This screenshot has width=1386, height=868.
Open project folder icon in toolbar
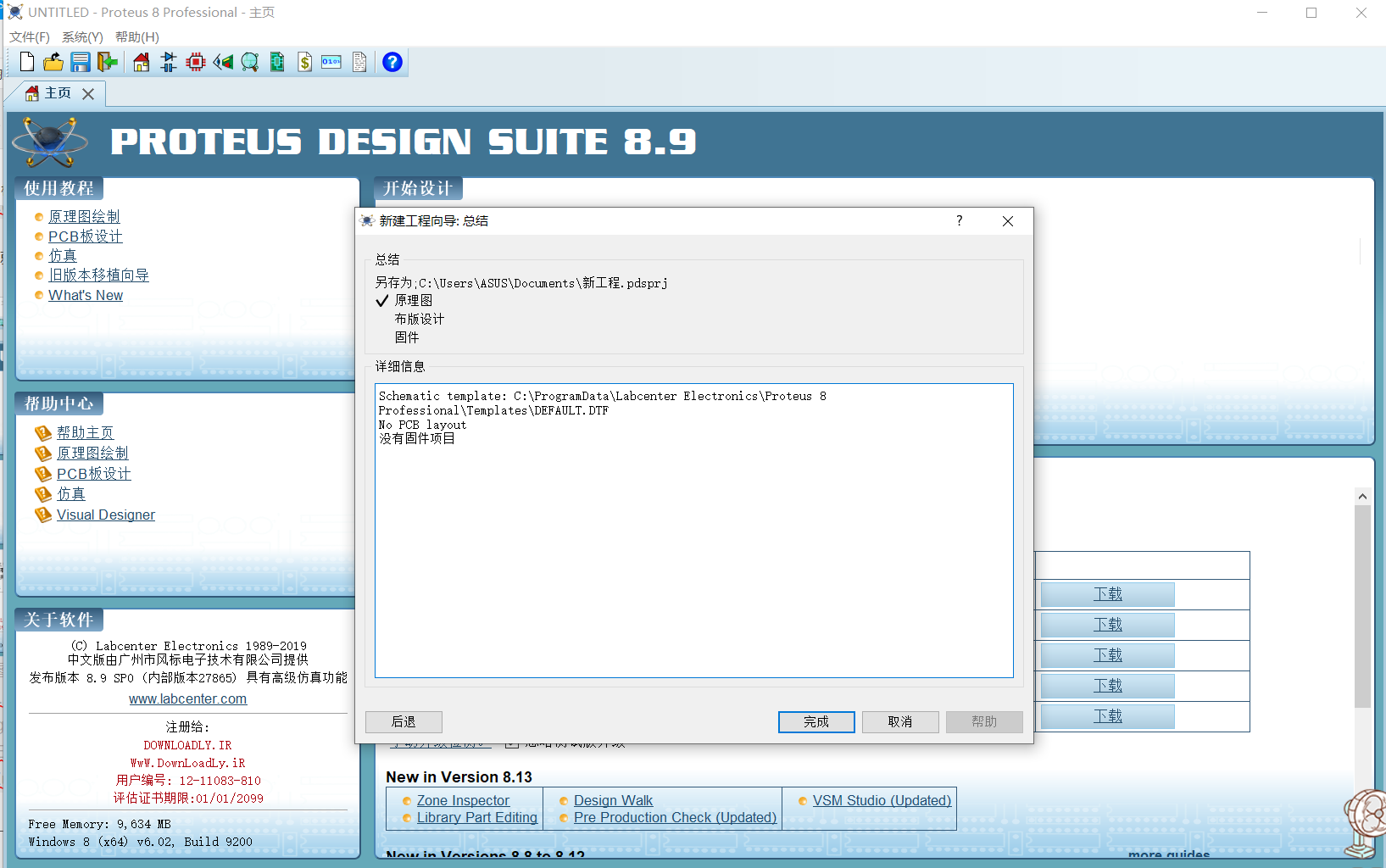(x=53, y=62)
